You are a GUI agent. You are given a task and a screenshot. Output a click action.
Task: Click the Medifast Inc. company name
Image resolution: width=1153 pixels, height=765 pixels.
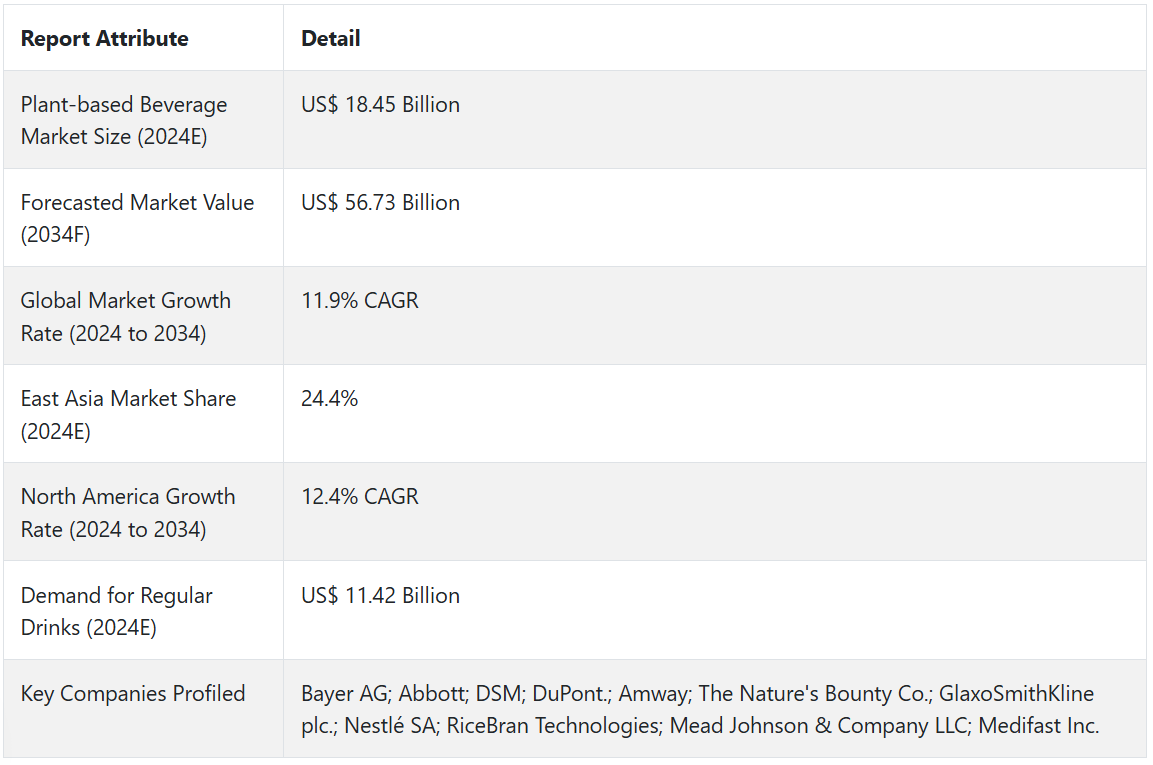click(1039, 726)
